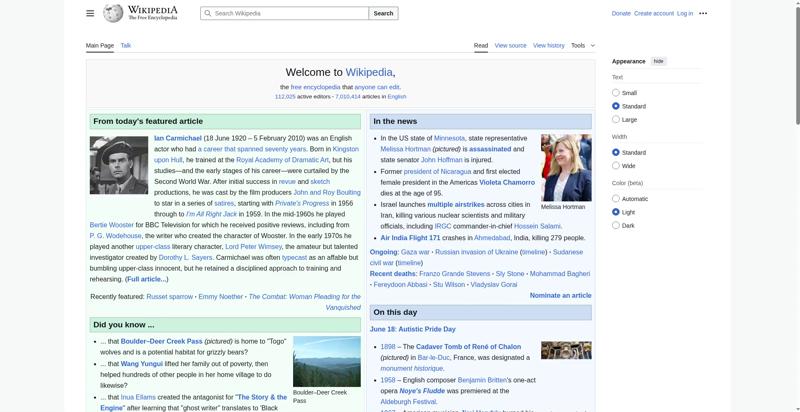The width and height of the screenshot is (800, 412).
Task: Click the Wikipedia globe logo
Action: pyautogui.click(x=113, y=13)
